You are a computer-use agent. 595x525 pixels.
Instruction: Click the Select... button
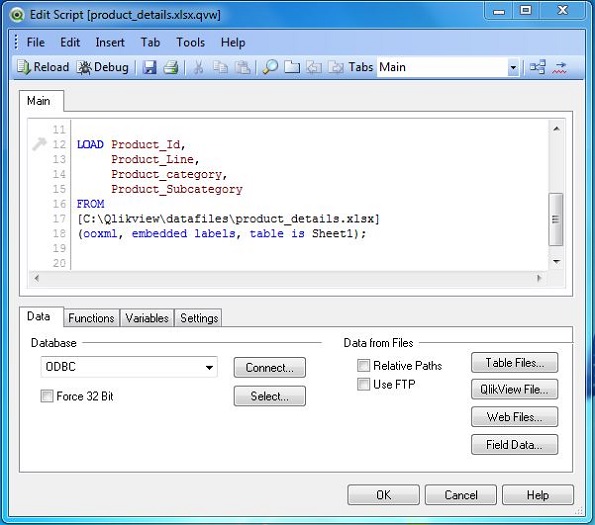(269, 396)
